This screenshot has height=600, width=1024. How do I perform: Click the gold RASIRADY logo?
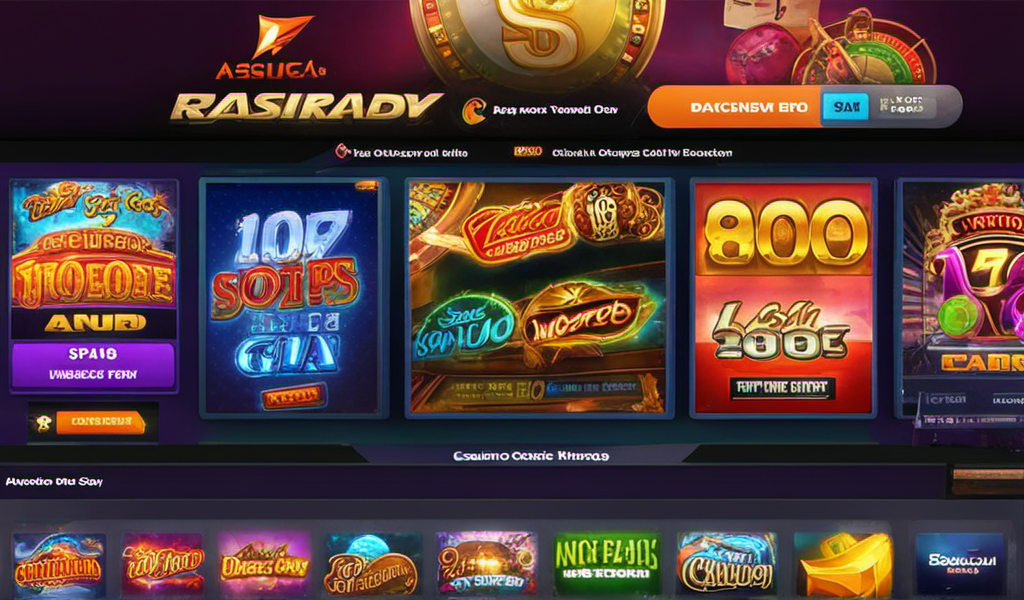pyautogui.click(x=306, y=108)
